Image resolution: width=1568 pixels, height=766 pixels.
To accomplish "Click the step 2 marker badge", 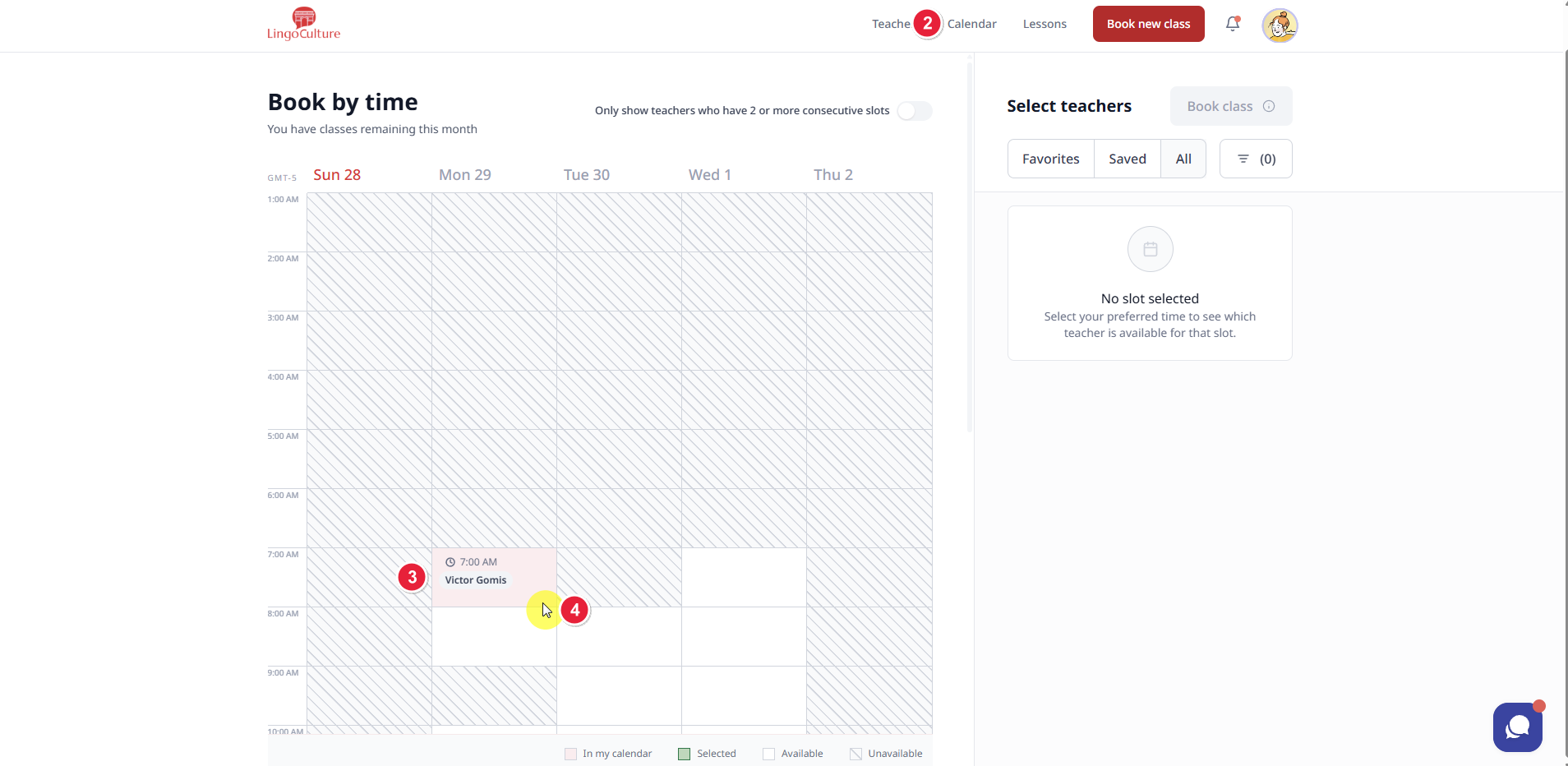I will (927, 23).
